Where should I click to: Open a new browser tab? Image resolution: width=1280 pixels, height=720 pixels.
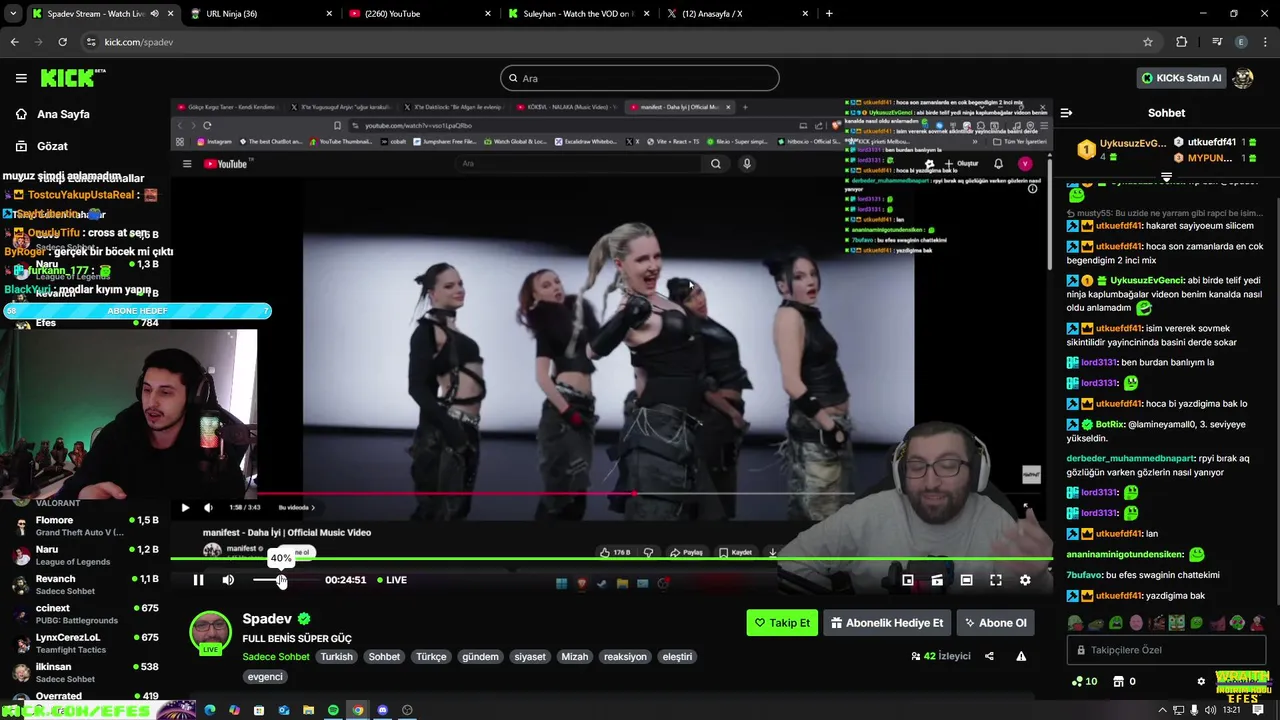pos(829,14)
